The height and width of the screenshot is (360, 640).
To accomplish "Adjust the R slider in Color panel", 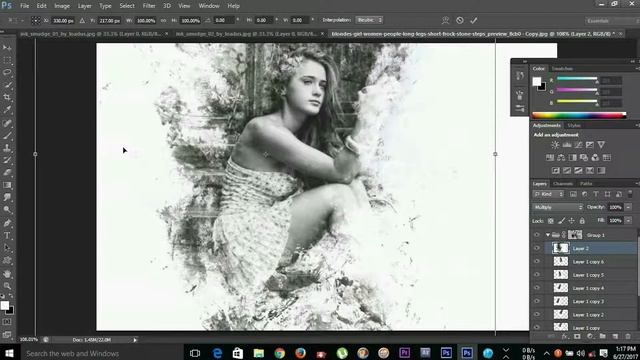I will [x=577, y=79].
